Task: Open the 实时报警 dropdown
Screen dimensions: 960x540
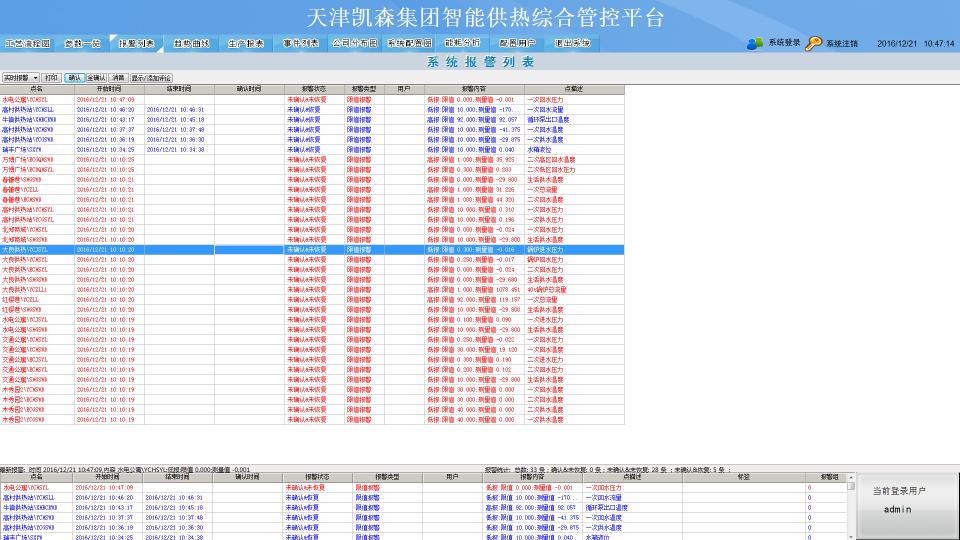Action: coord(20,77)
